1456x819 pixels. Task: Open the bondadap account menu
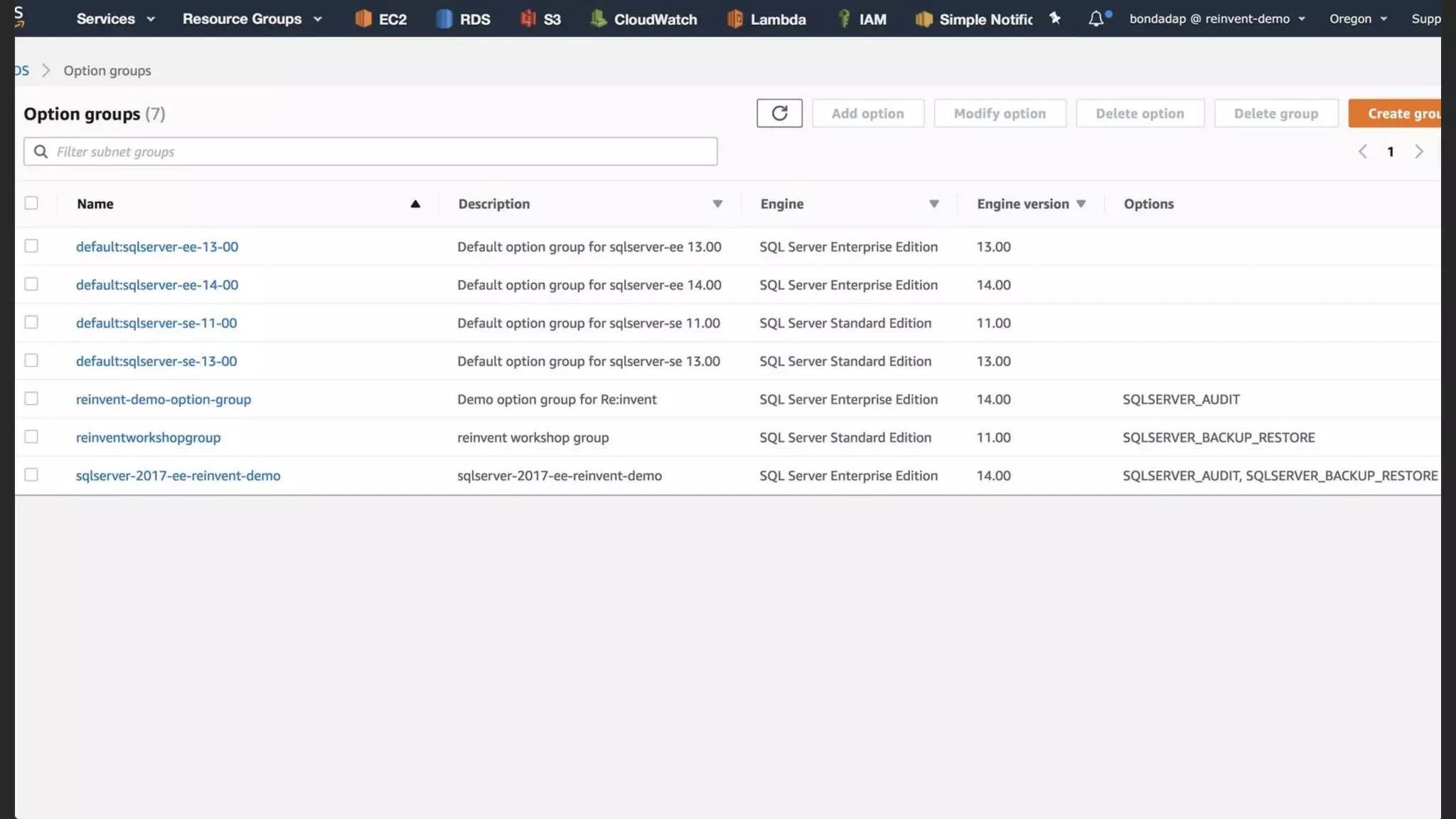pyautogui.click(x=1216, y=19)
